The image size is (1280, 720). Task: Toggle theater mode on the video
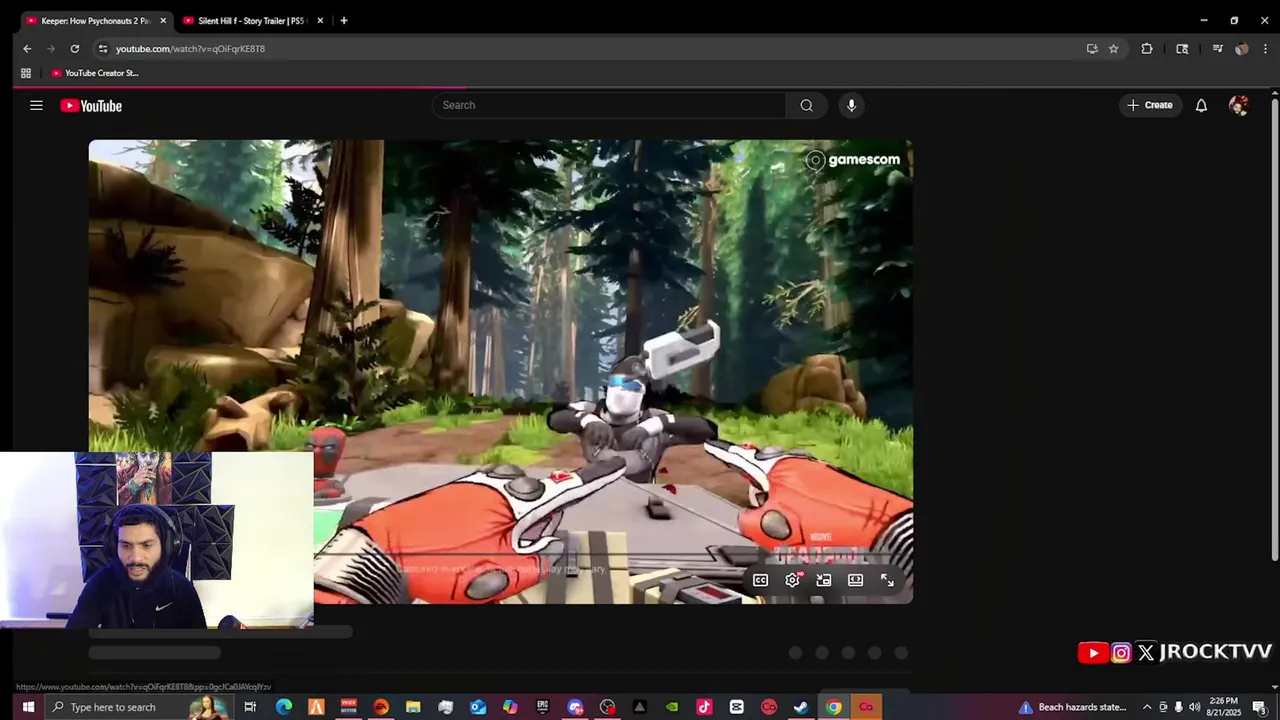856,580
